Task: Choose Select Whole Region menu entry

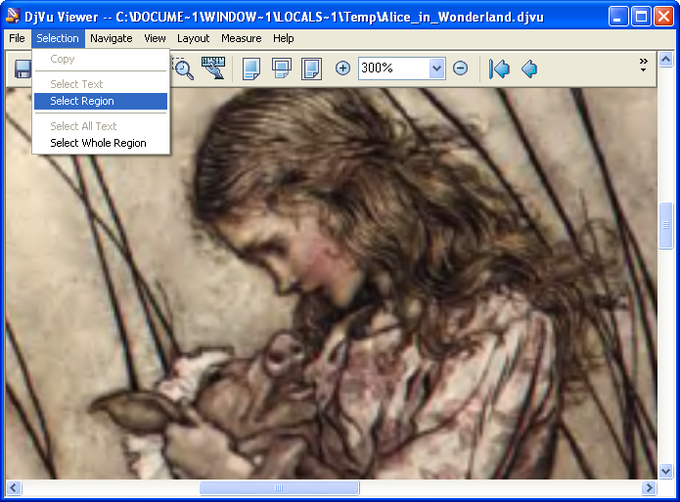Action: (x=101, y=143)
